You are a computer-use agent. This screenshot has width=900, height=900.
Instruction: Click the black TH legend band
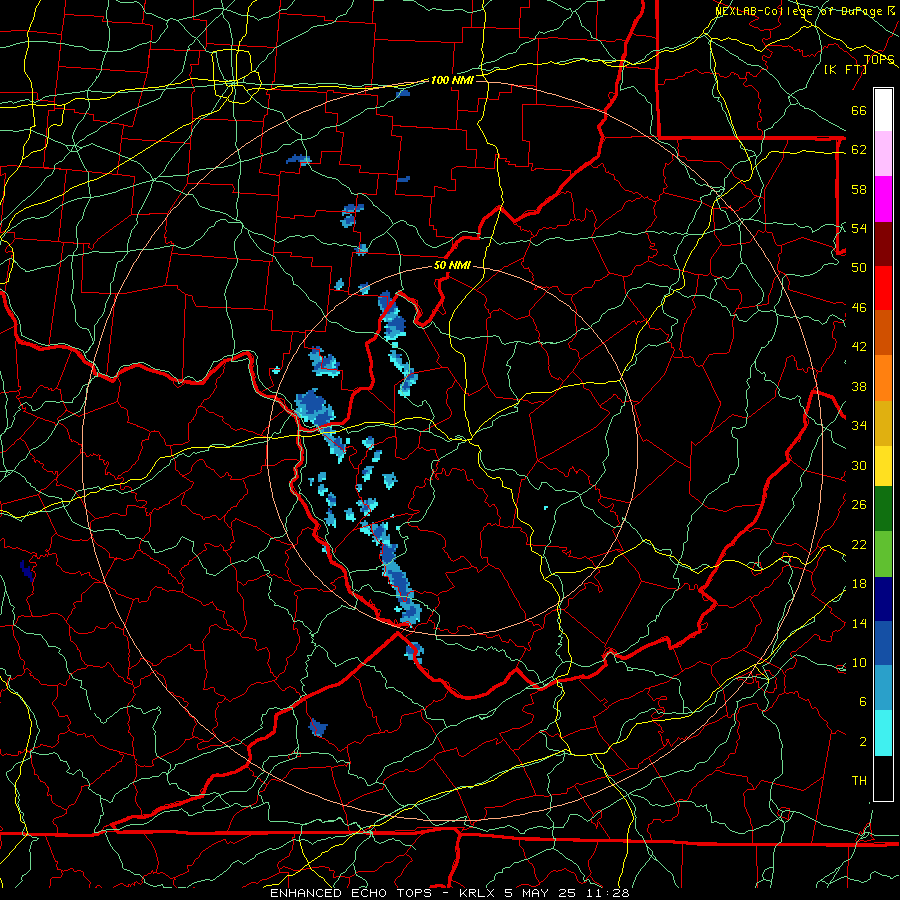[883, 778]
